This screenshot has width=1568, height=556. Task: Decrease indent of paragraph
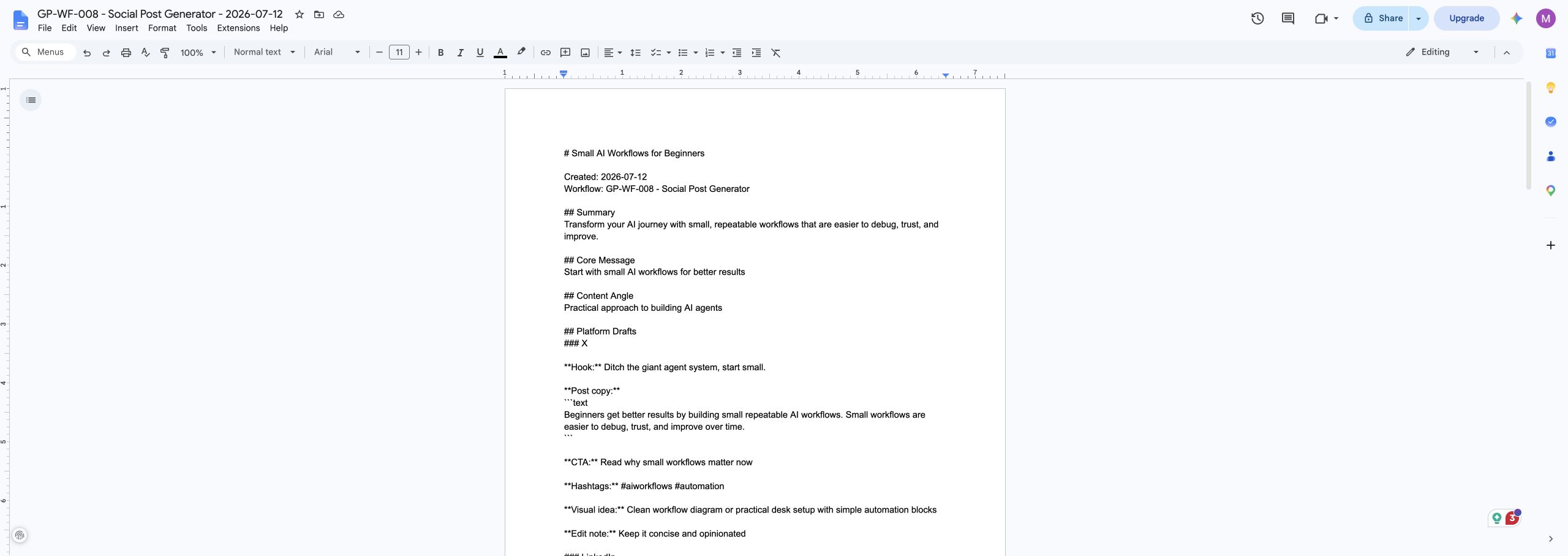pos(737,53)
